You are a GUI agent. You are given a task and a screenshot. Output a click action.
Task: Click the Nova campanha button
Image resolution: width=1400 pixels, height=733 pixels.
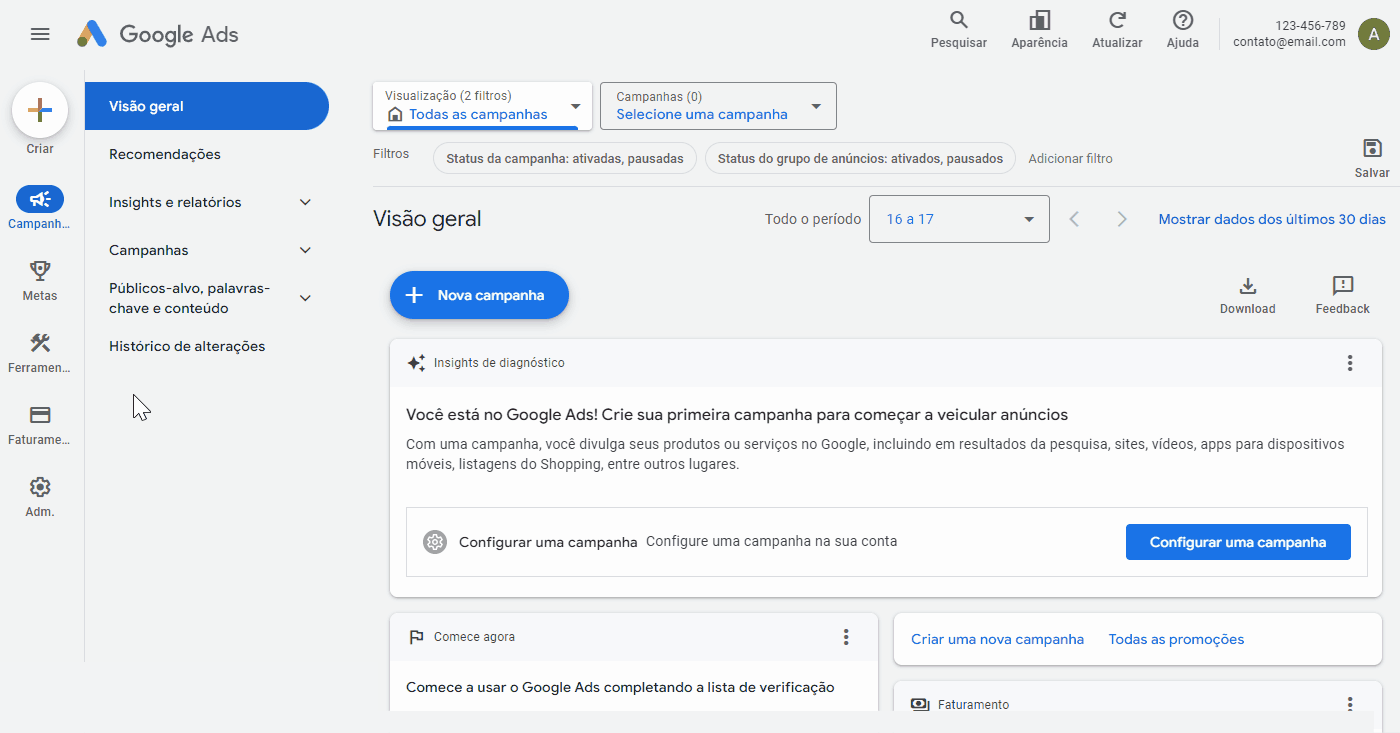[x=479, y=295]
